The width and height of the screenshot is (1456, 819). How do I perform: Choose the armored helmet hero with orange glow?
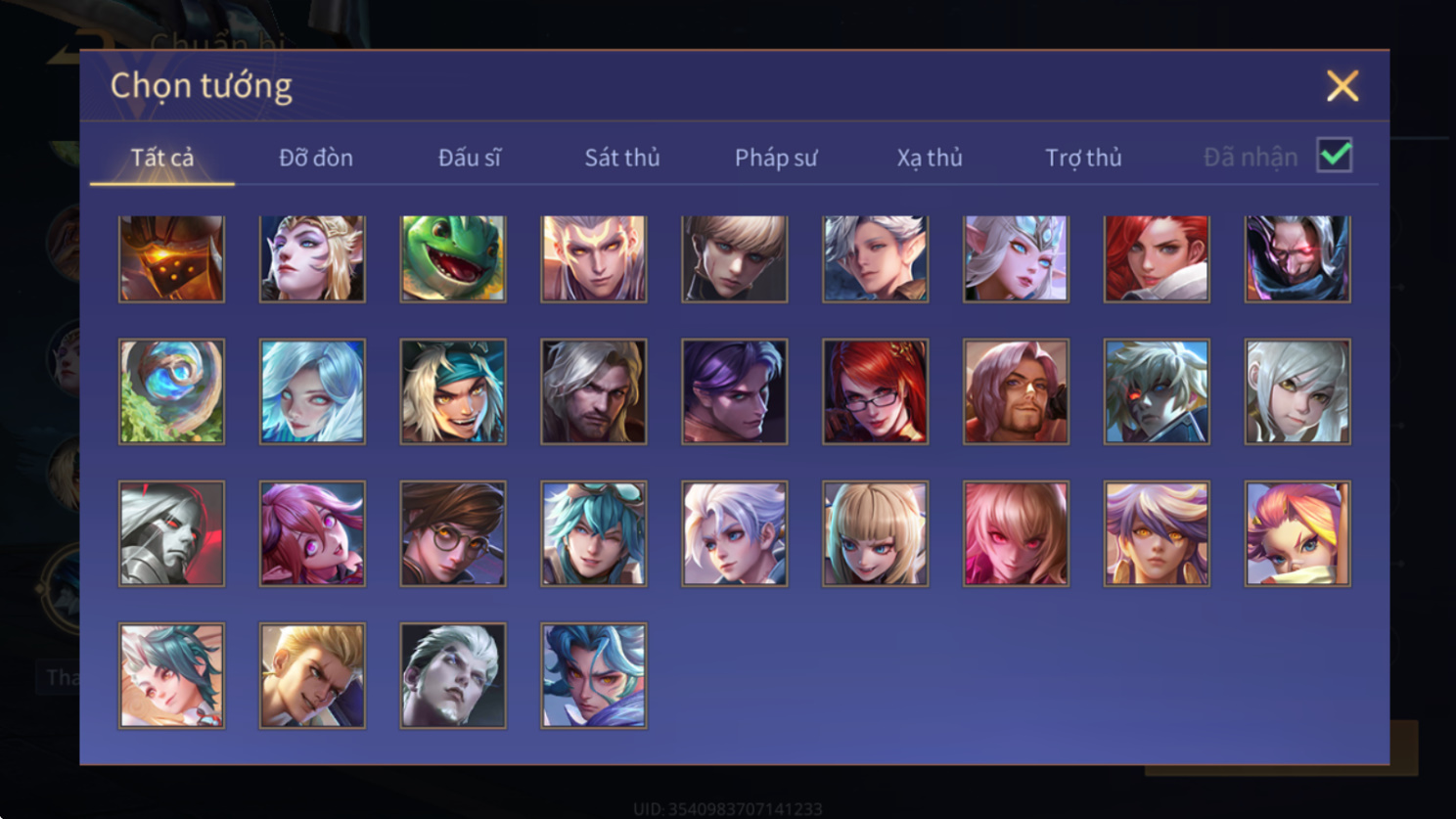[171, 258]
